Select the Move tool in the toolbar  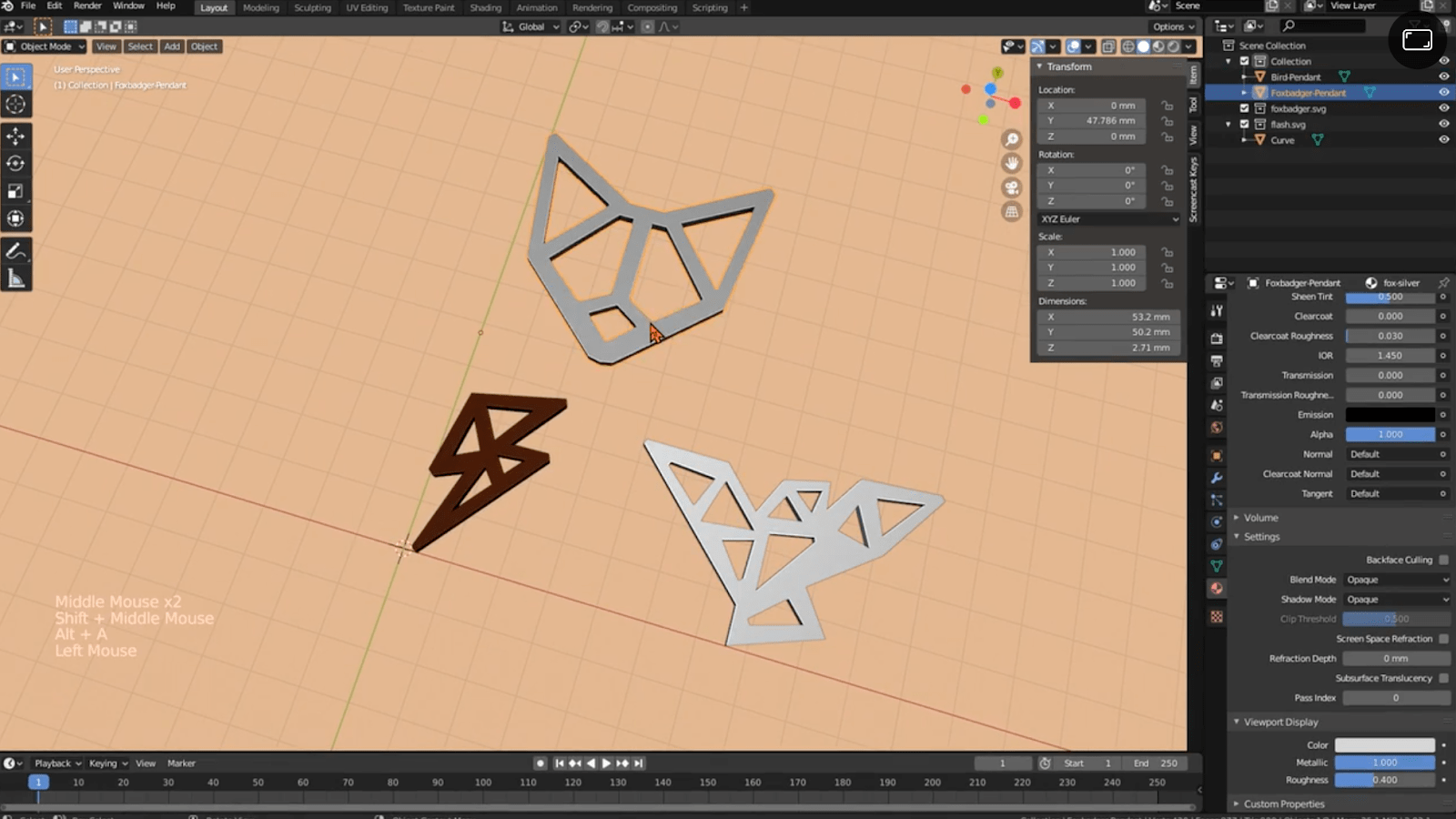tap(16, 135)
